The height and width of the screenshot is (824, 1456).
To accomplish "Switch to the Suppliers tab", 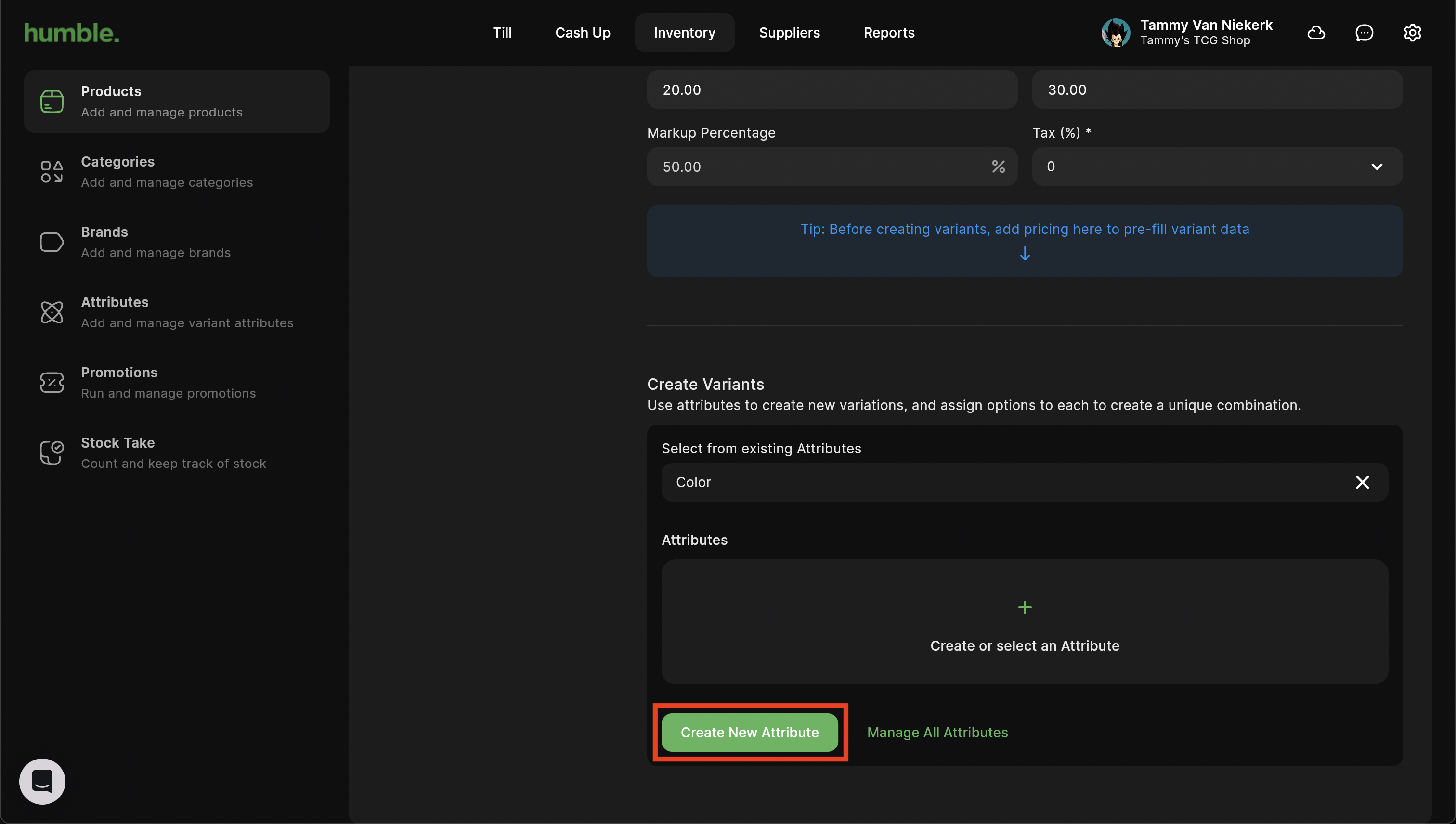I will (789, 33).
